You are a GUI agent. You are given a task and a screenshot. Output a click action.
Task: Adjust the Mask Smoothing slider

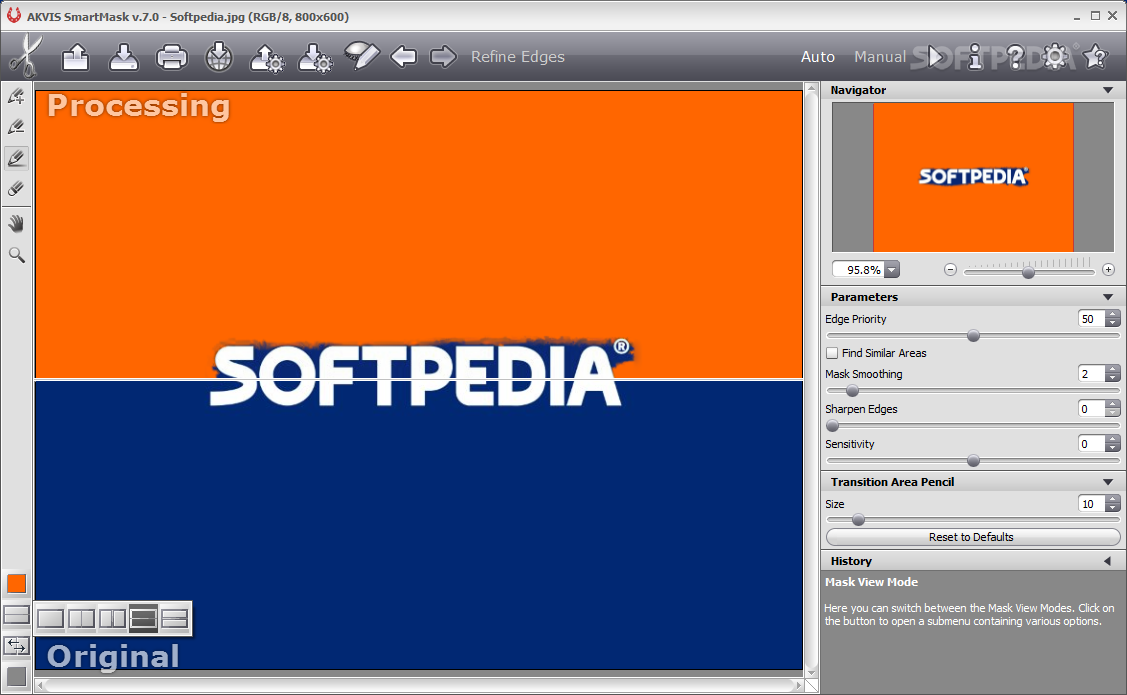coord(852,391)
